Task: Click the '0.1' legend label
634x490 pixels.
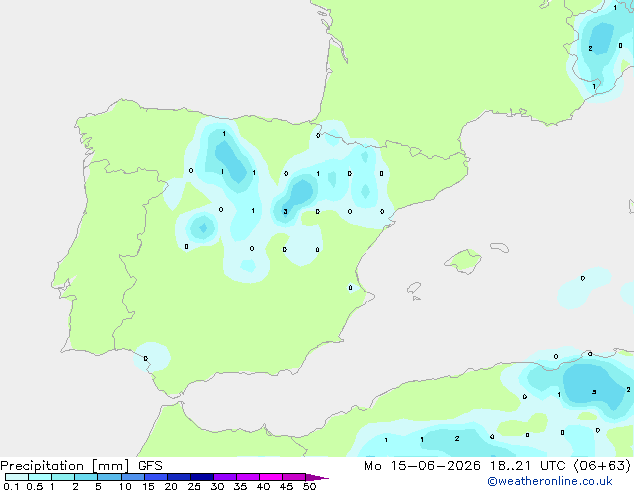Action: (11, 486)
